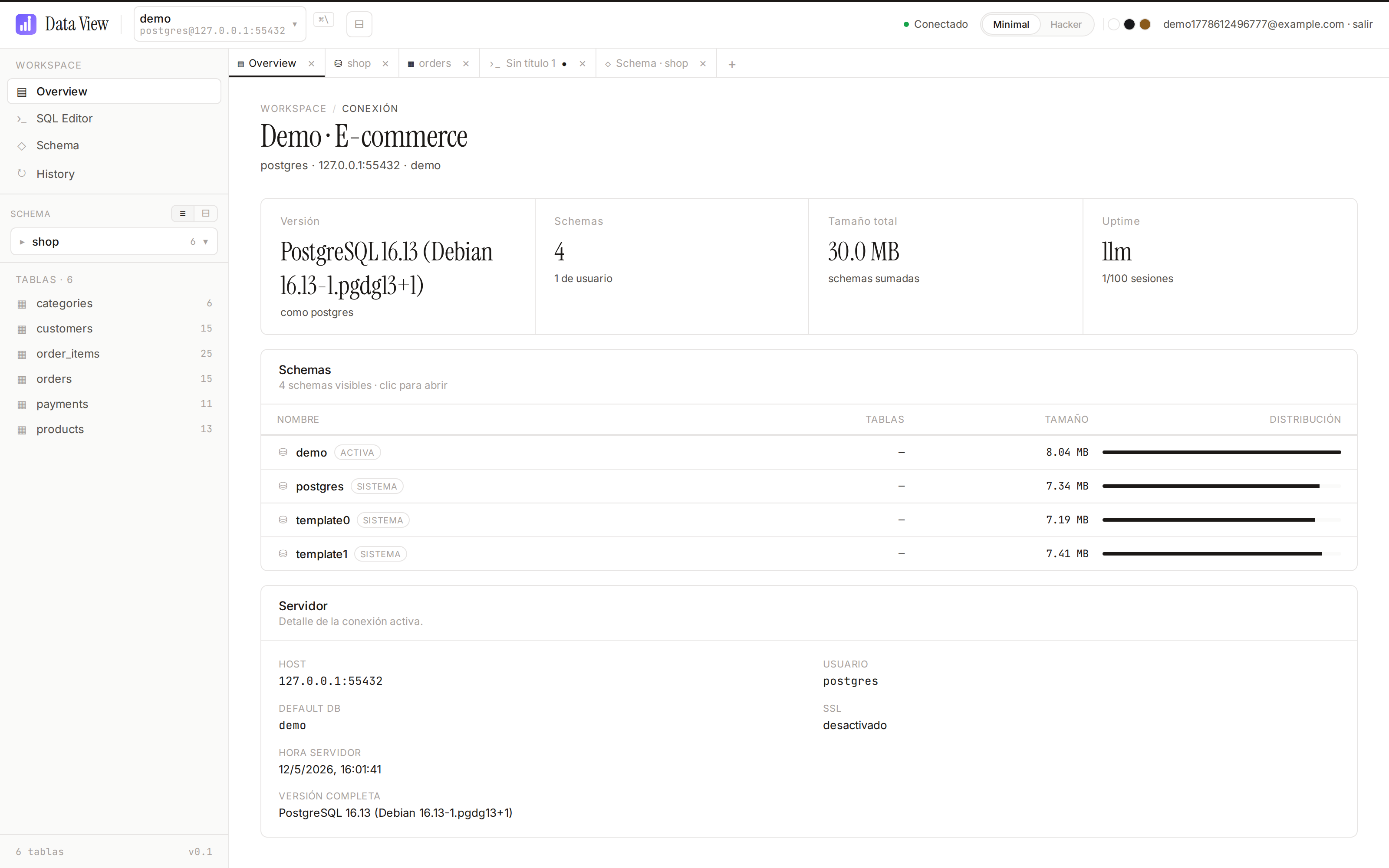Click the order_items table grid icon
1389x868 pixels.
tap(22, 354)
